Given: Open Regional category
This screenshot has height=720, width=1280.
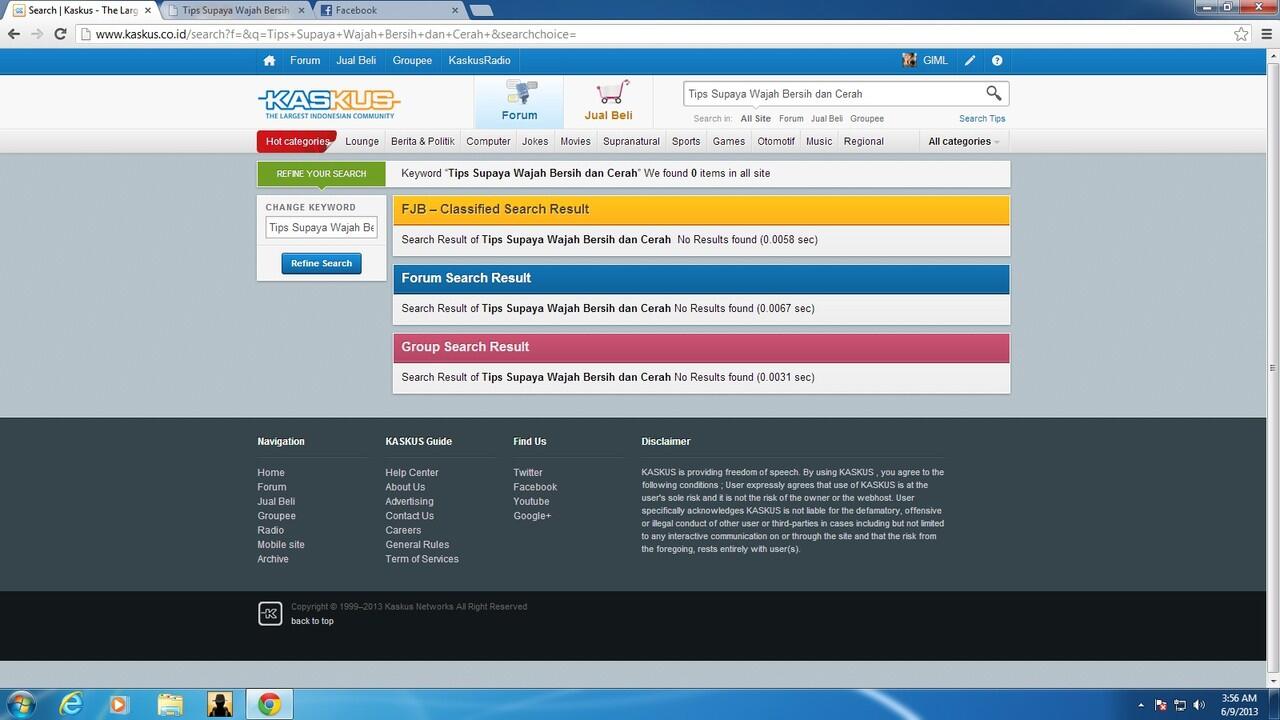Looking at the screenshot, I should tap(864, 141).
